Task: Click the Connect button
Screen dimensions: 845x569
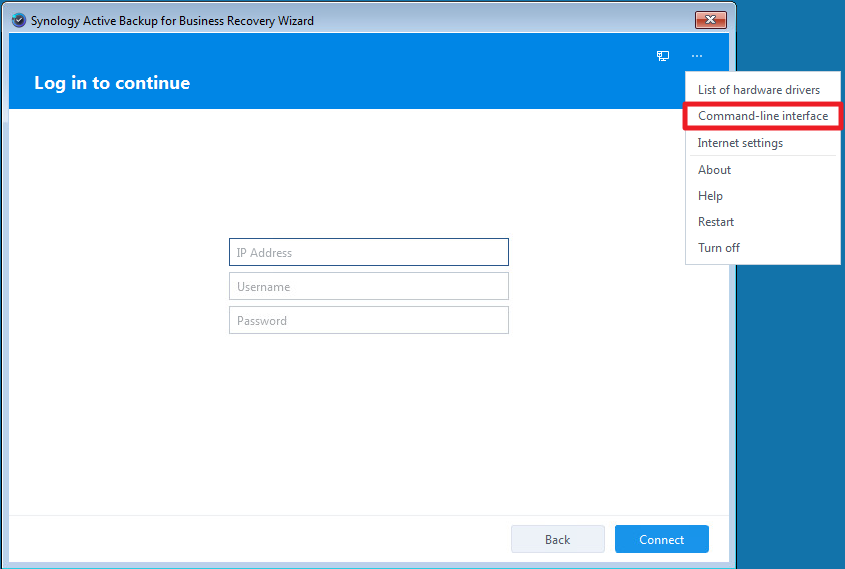Action: pyautogui.click(x=662, y=539)
